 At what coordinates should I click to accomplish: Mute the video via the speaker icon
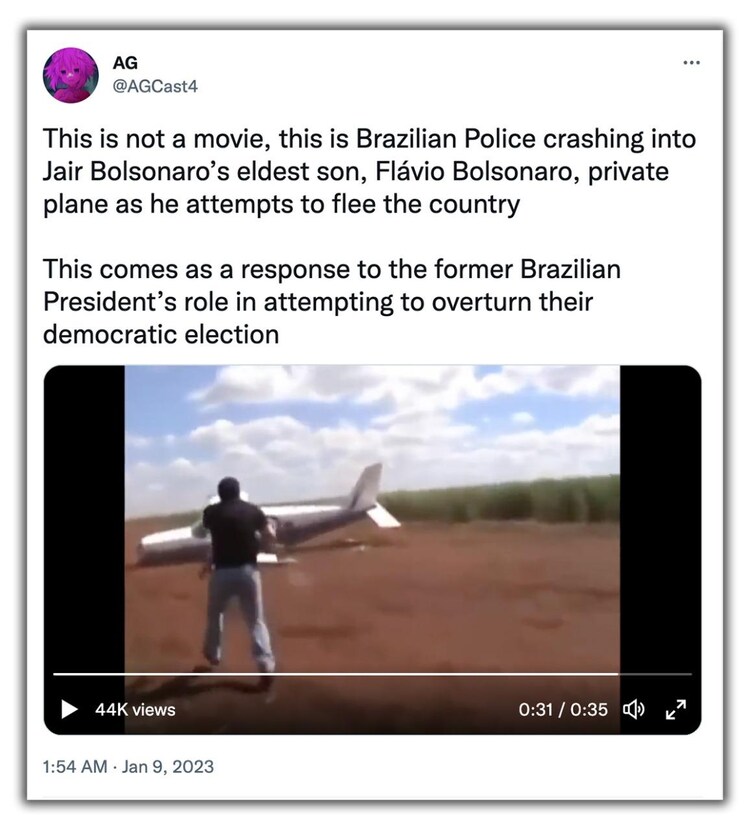[634, 709]
